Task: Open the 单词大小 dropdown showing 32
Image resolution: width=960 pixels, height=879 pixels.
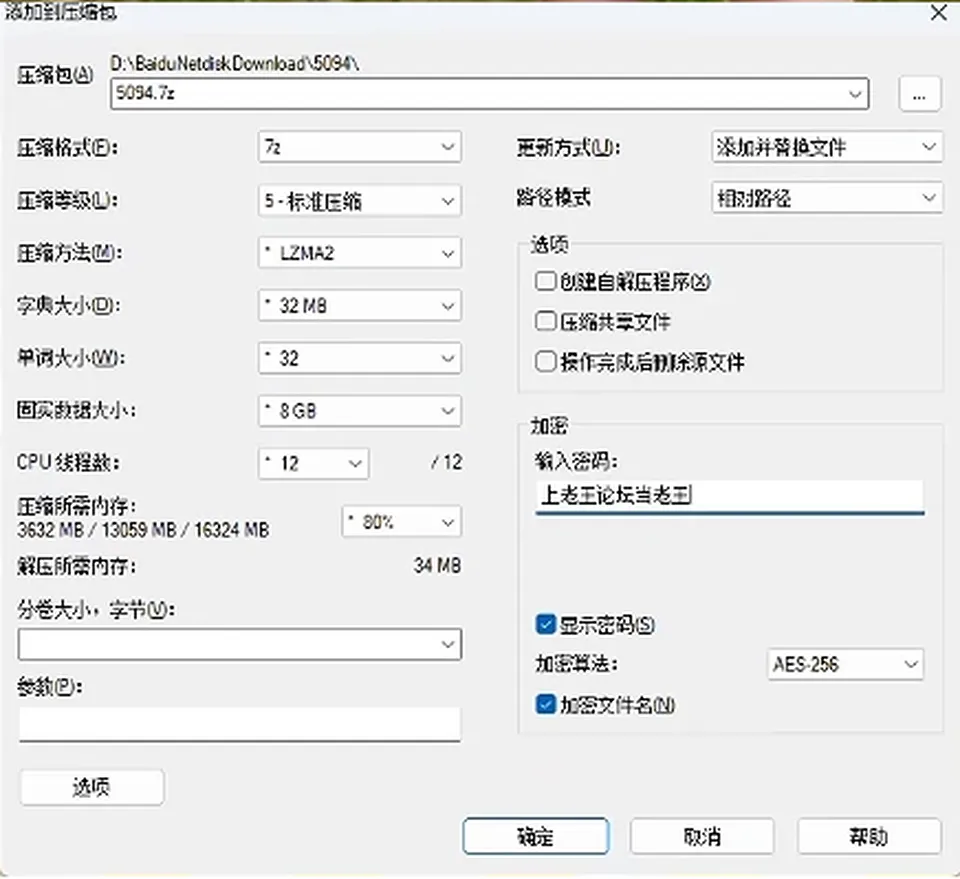Action: click(359, 358)
